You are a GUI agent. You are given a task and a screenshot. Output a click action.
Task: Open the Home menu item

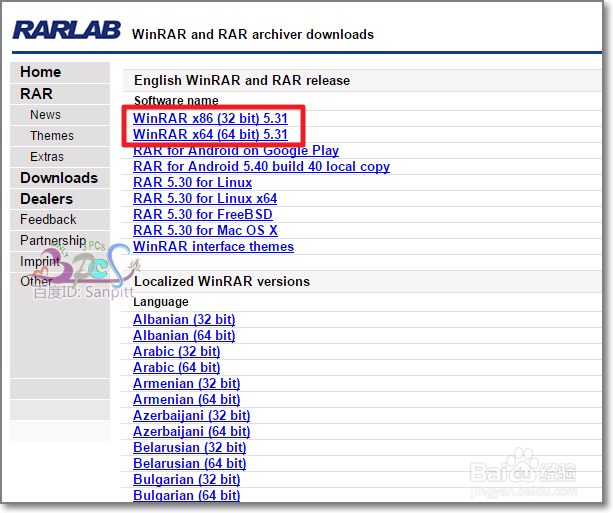click(41, 72)
